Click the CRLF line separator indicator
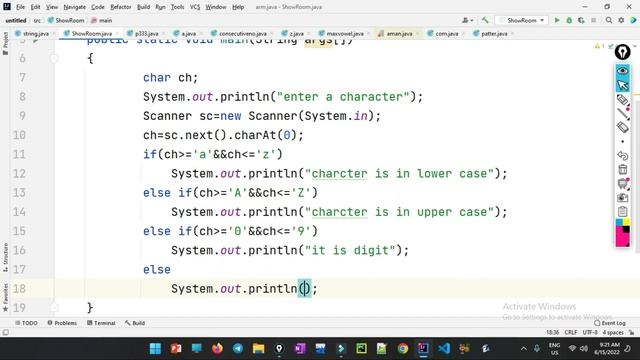The image size is (640, 360). (x=571, y=332)
